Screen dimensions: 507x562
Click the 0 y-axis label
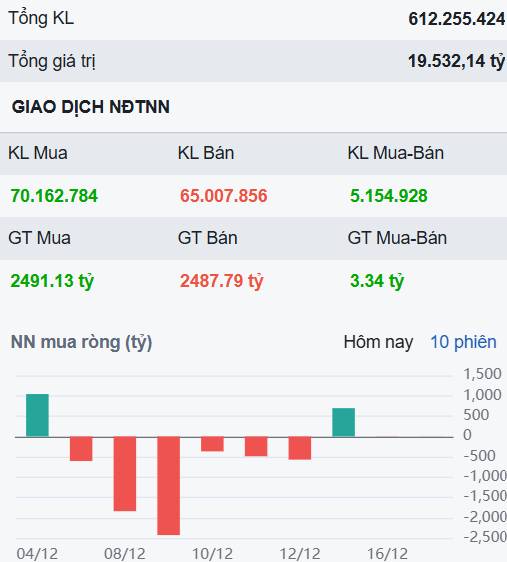click(467, 435)
